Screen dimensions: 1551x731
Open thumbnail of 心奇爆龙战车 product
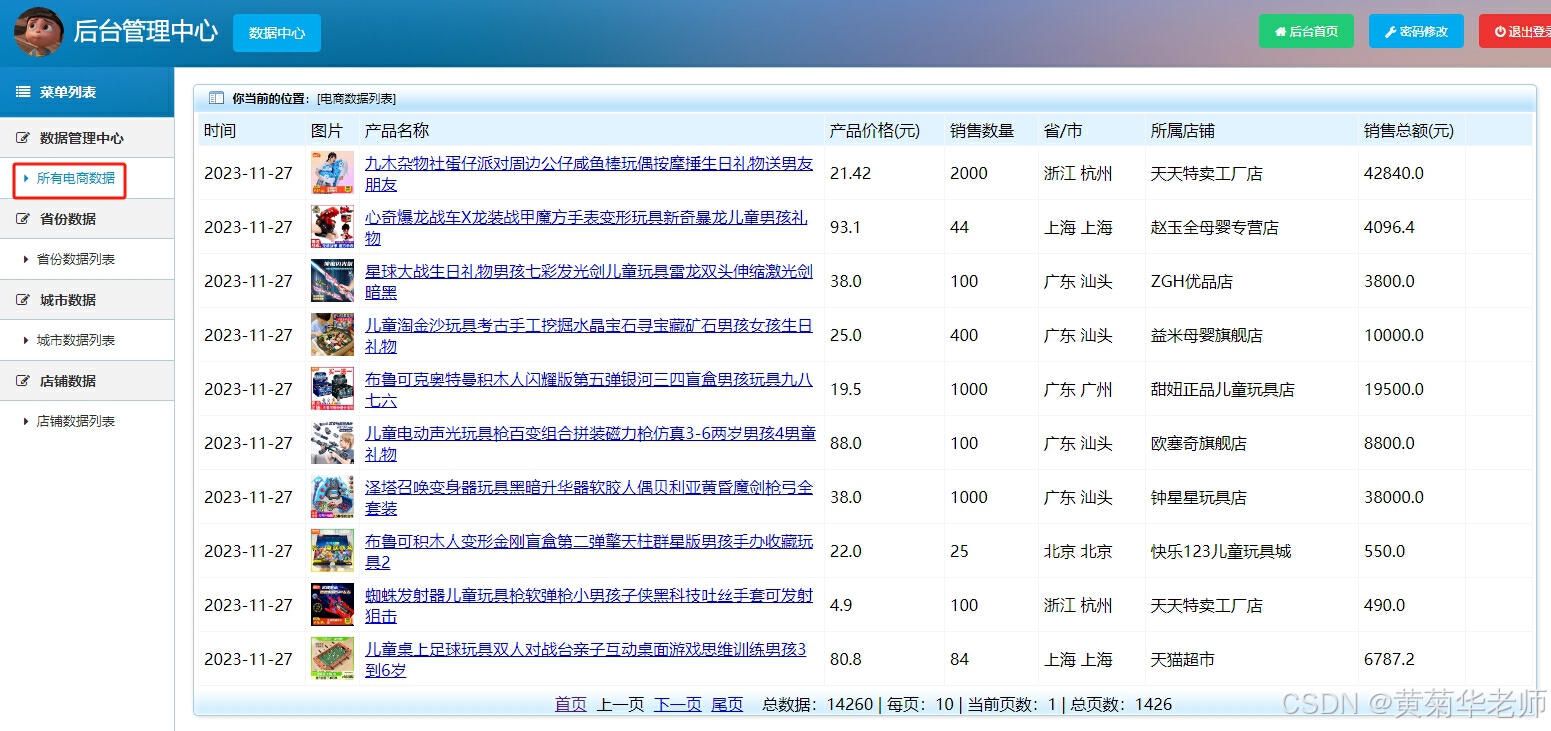click(x=332, y=227)
